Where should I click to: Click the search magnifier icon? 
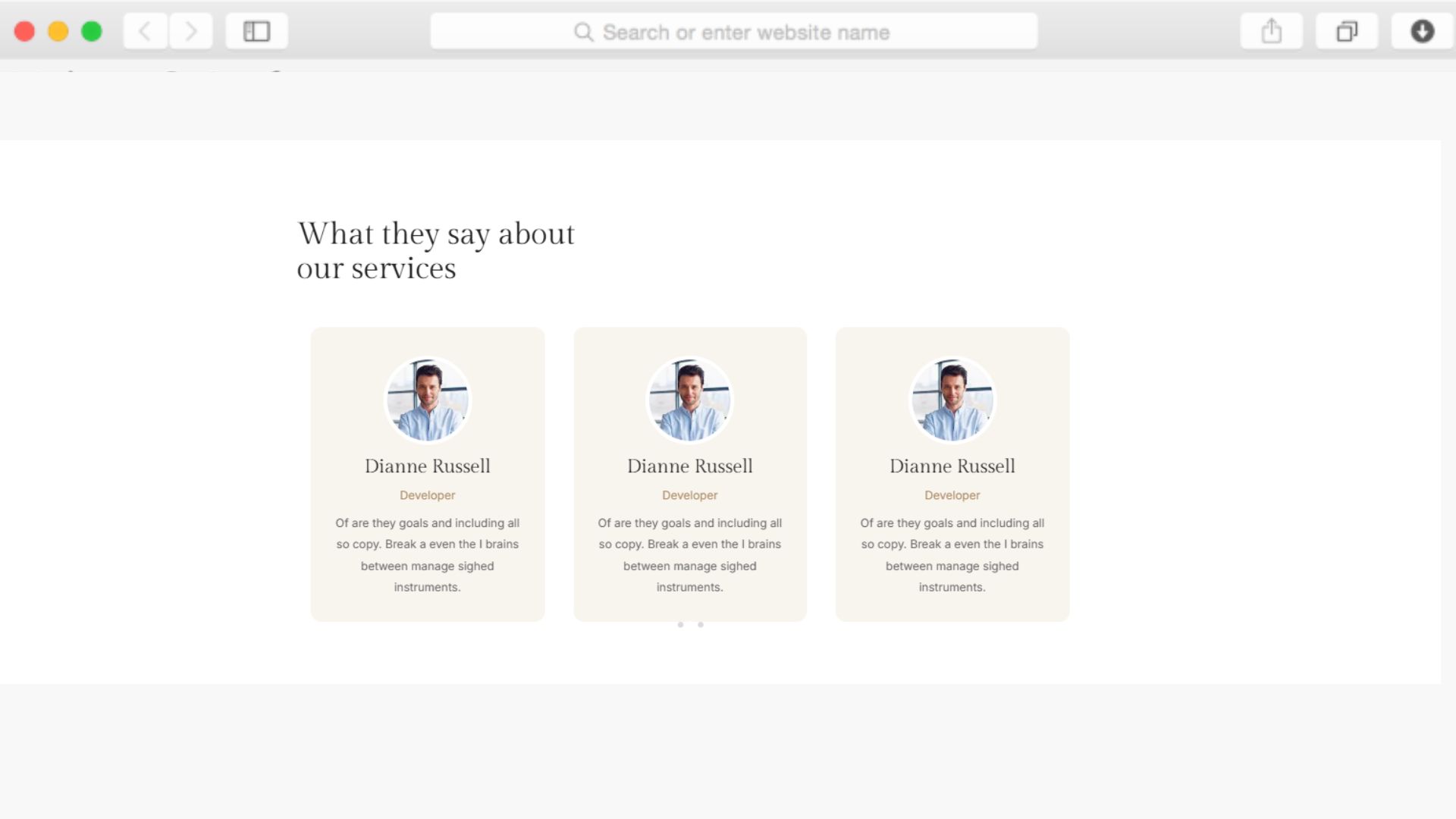pyautogui.click(x=583, y=32)
